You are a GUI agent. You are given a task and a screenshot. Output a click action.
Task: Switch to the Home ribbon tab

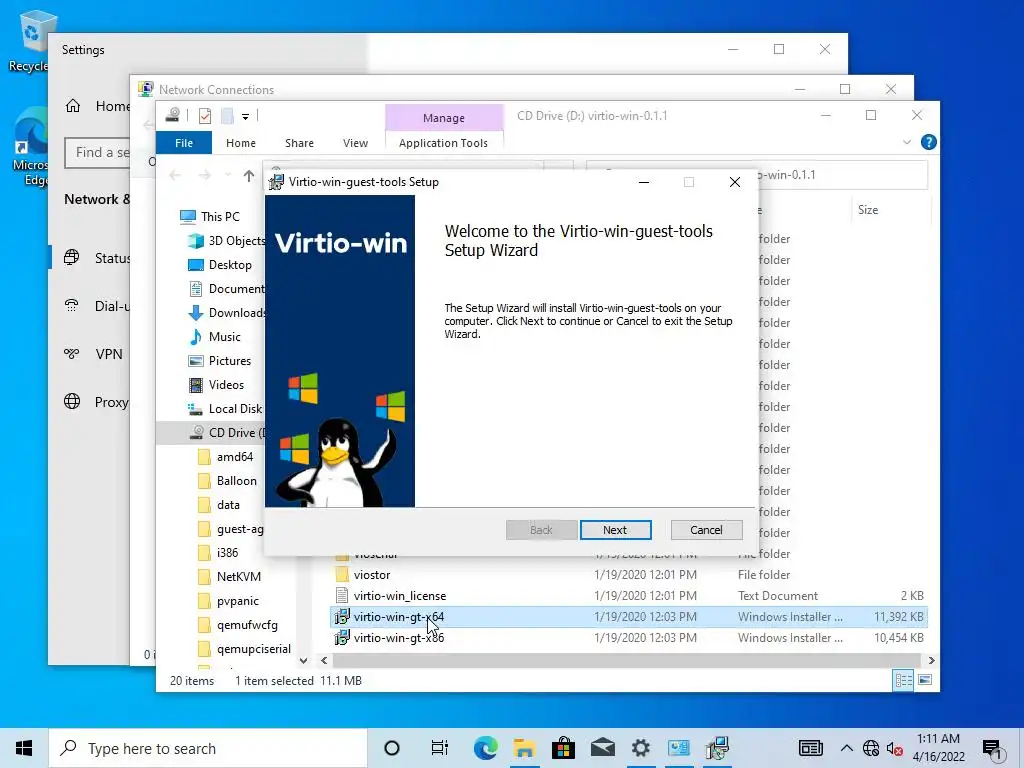click(x=241, y=143)
